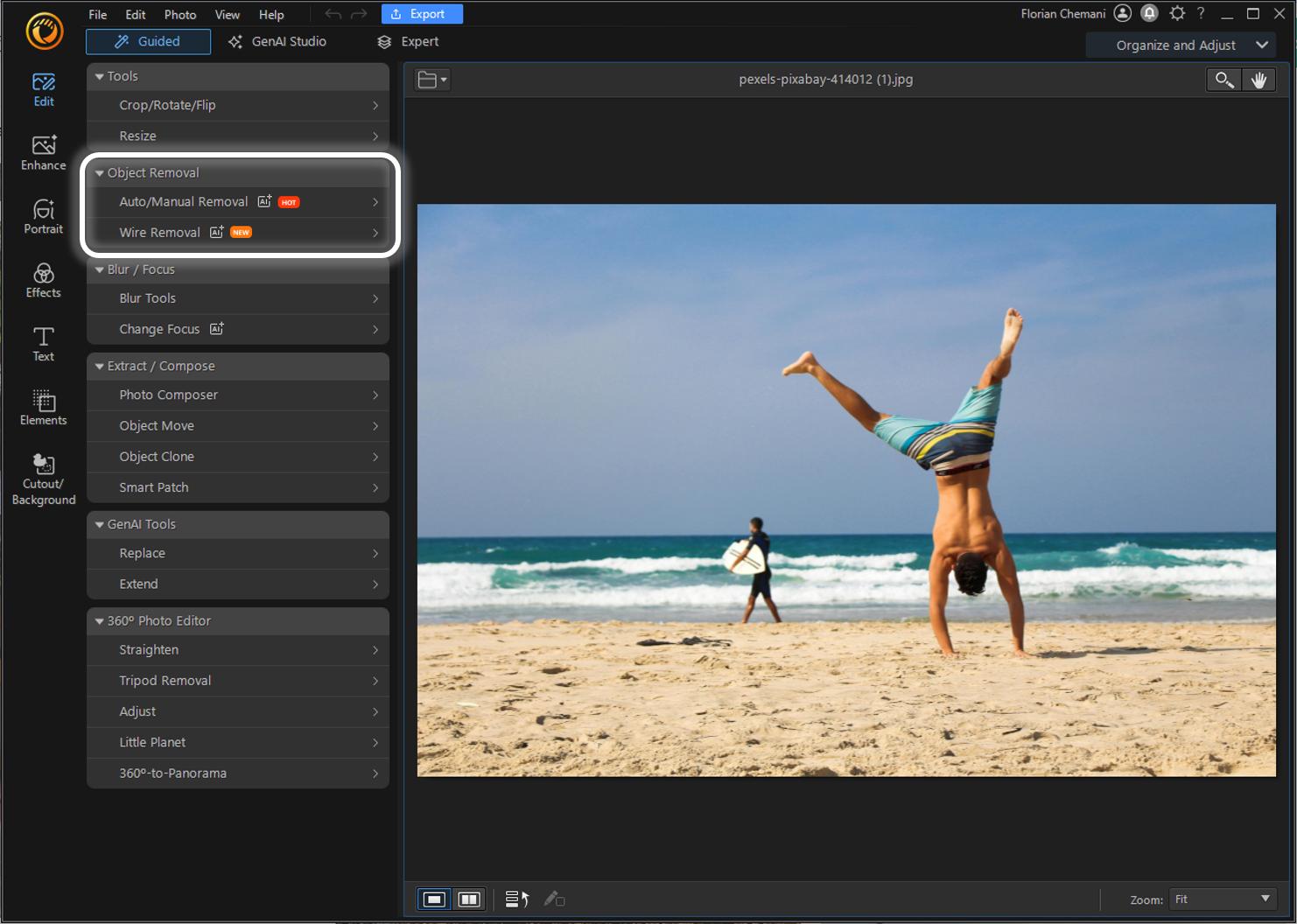Switch to side-by-side compare view

click(x=469, y=899)
